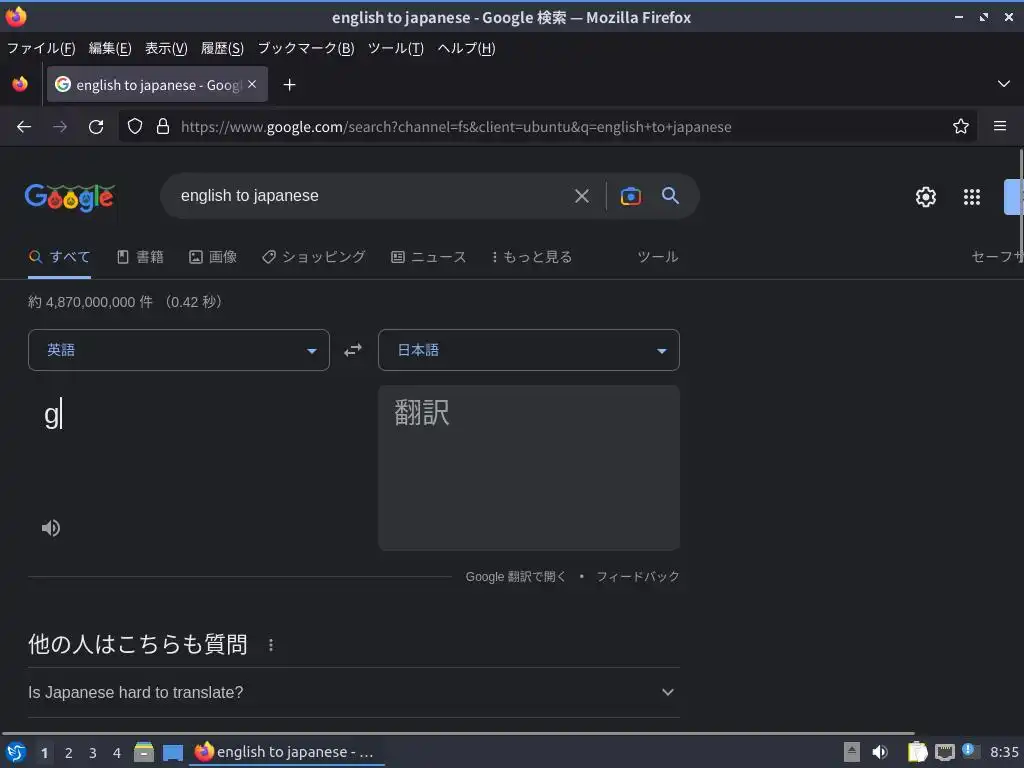Open a new tab with the plus button
Image resolution: width=1024 pixels, height=768 pixels.
tap(289, 85)
